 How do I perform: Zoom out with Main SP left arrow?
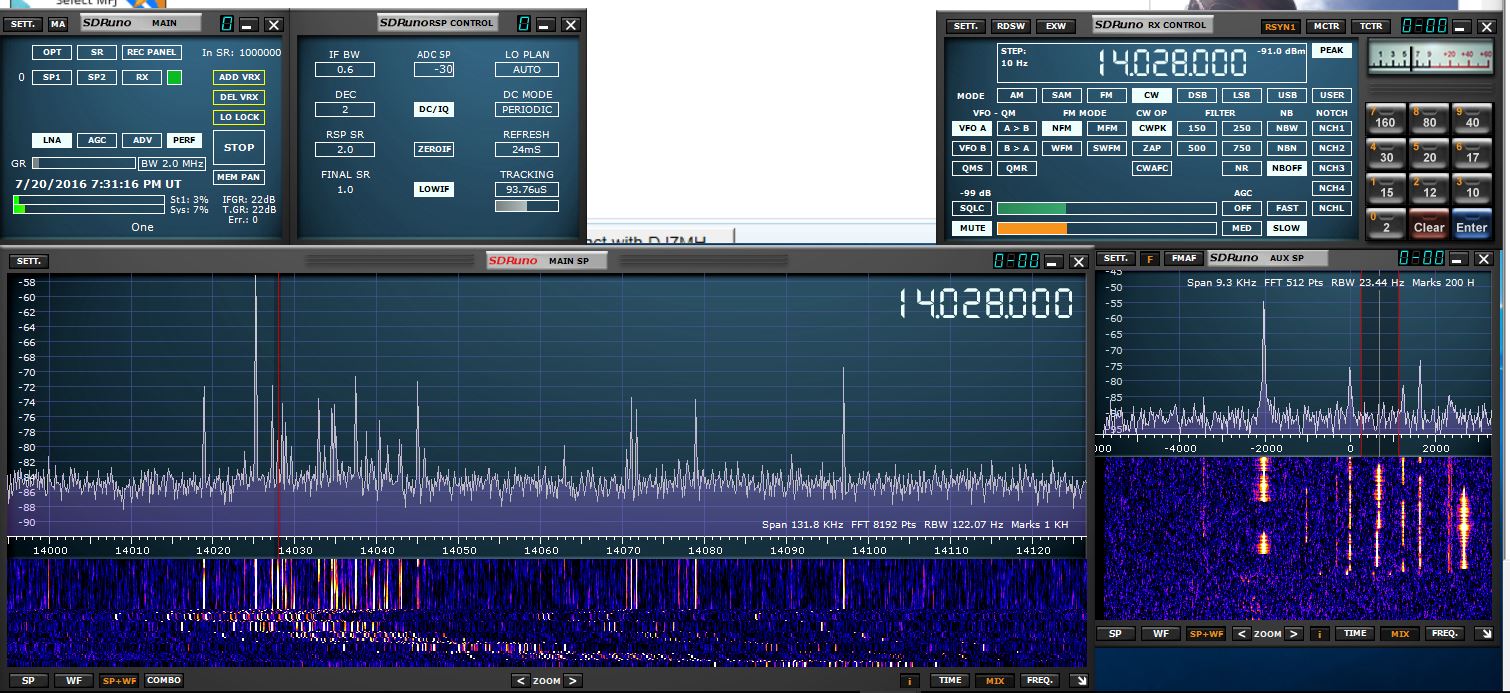(520, 681)
